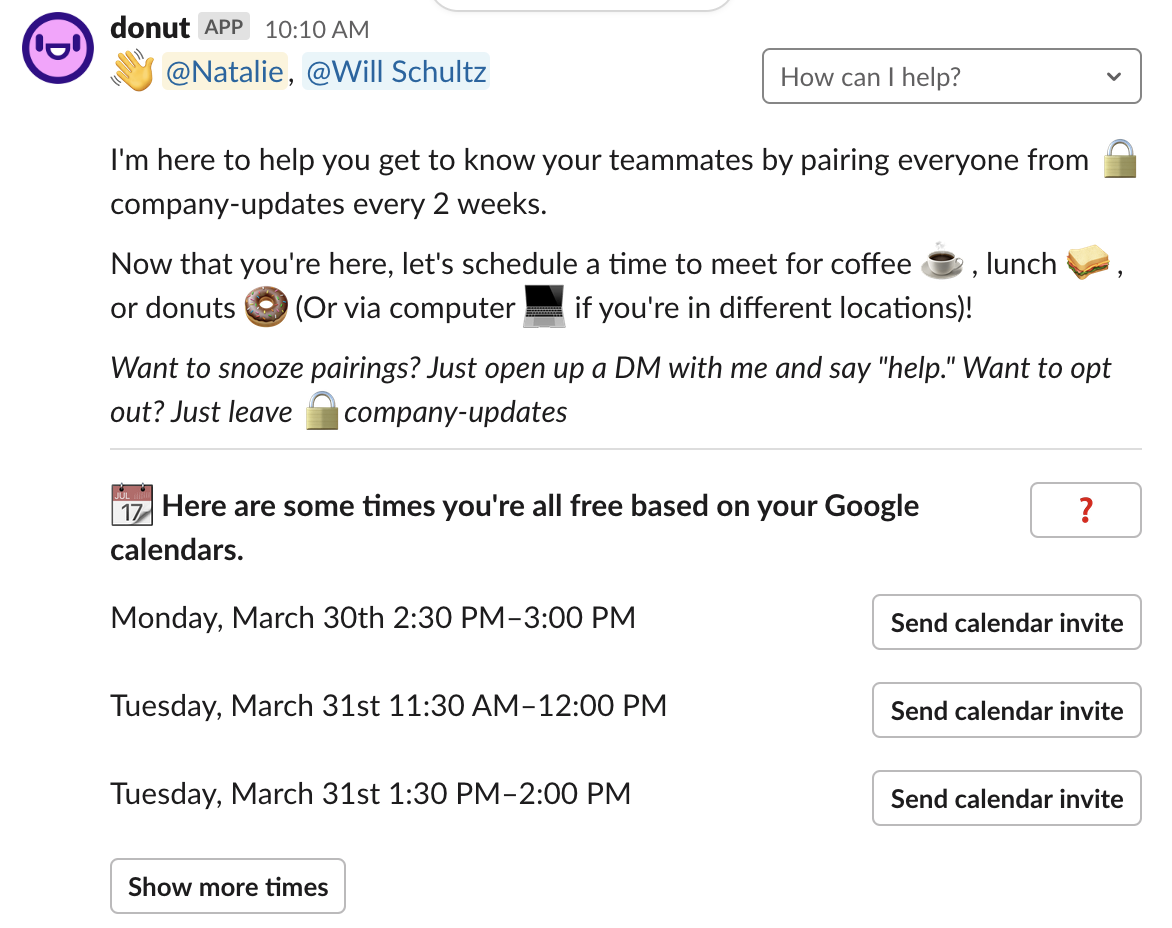Click the coffee cup emoji
1172x928 pixels.
[x=942, y=262]
